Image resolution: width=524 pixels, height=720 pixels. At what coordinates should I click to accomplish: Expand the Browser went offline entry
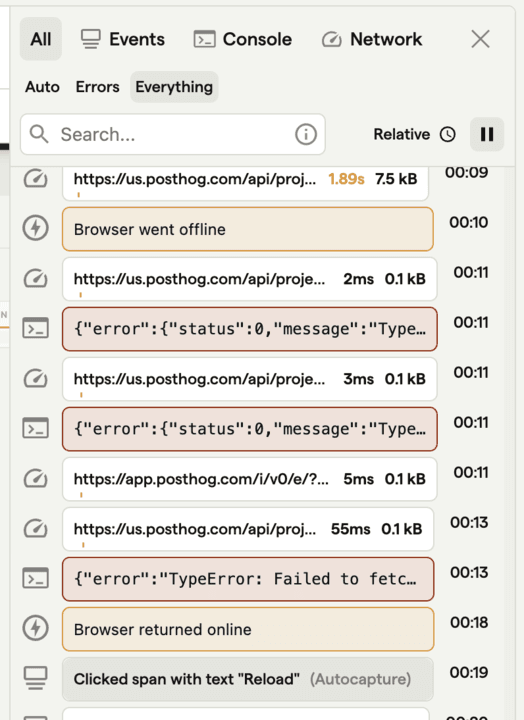[x=248, y=229]
